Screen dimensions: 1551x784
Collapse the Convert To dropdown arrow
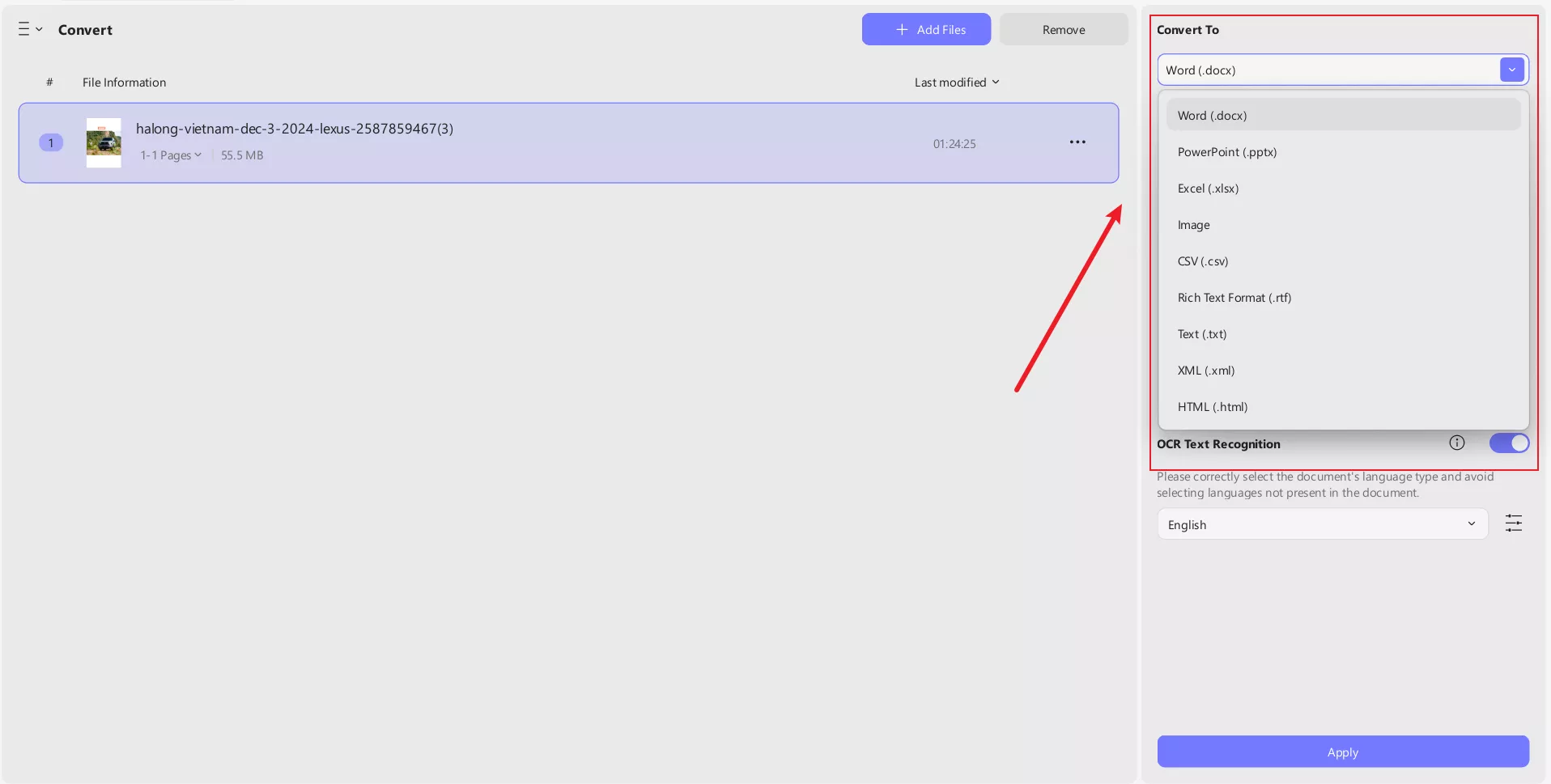(x=1511, y=70)
